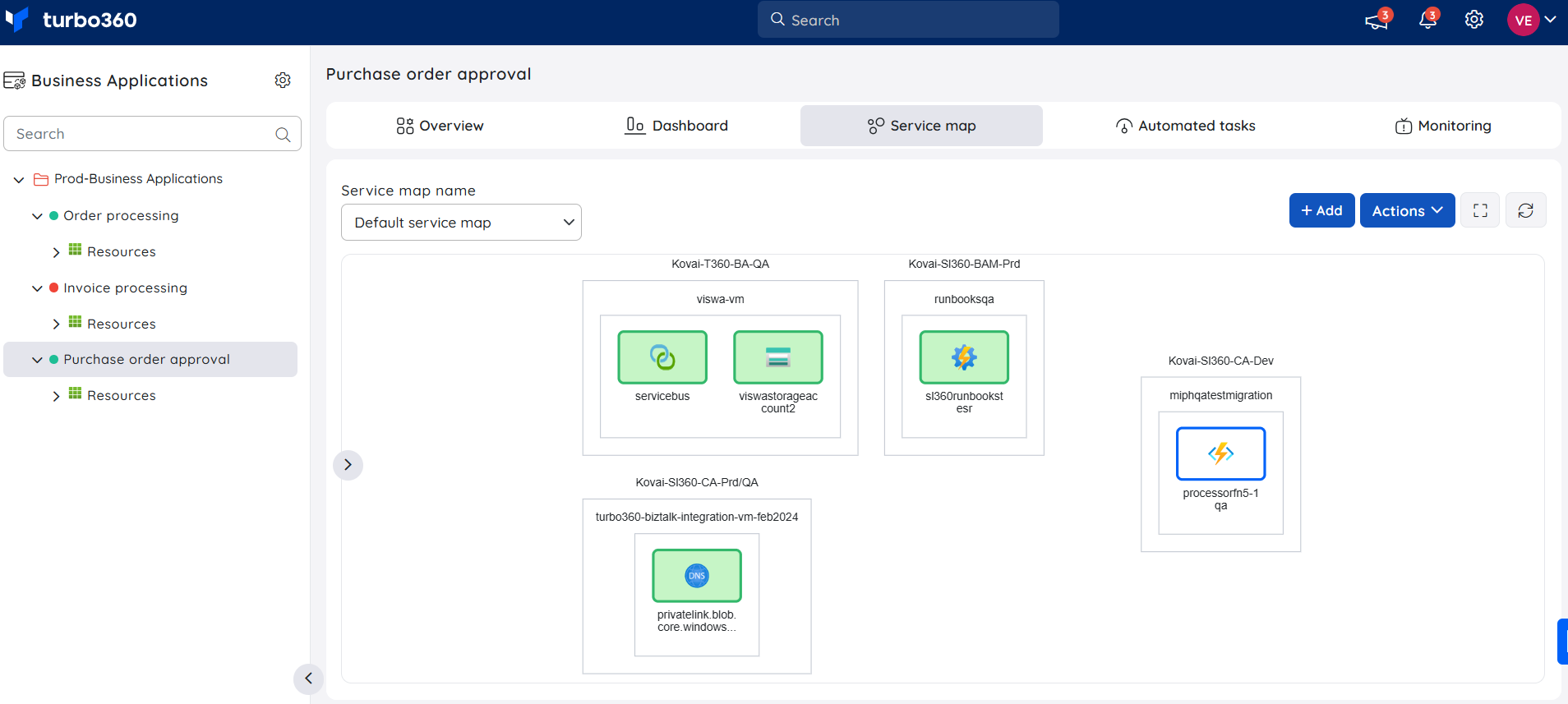
Task: Open the user menu chevron
Action: pos(1551,19)
